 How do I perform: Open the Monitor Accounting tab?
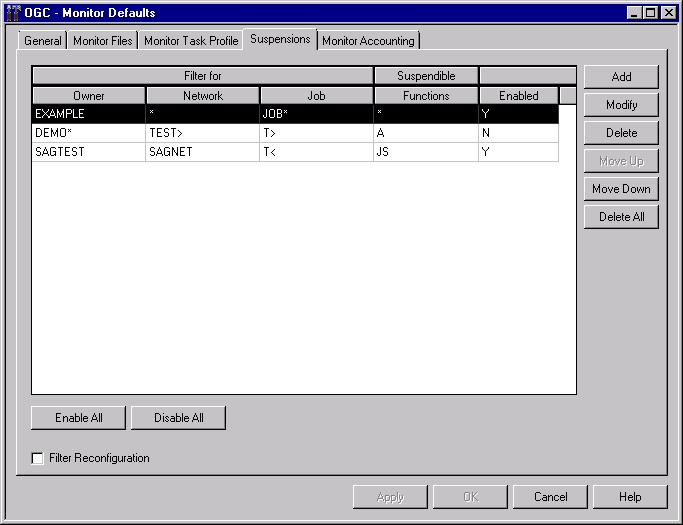point(368,41)
